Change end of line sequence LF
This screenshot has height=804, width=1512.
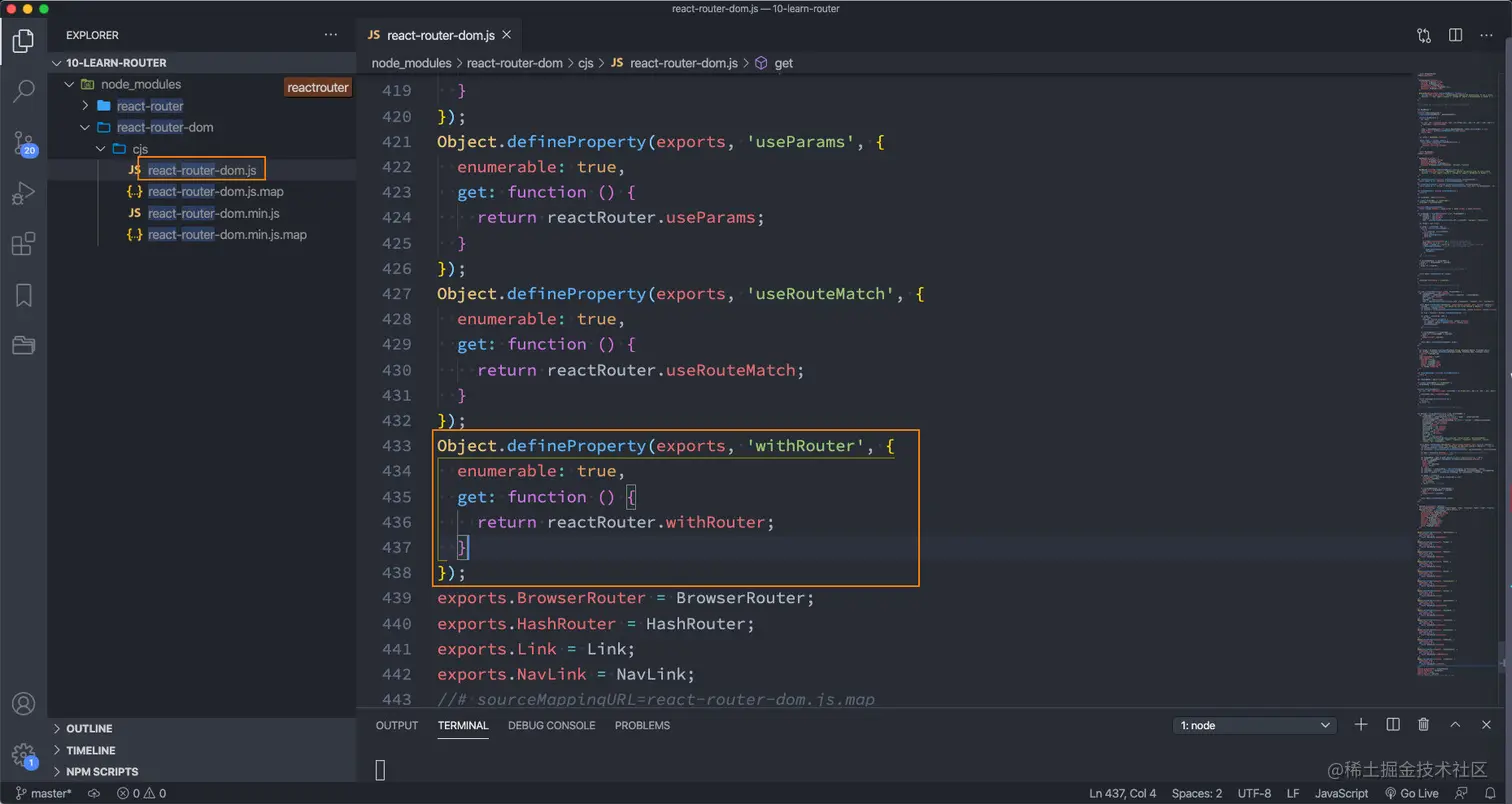coord(1293,793)
